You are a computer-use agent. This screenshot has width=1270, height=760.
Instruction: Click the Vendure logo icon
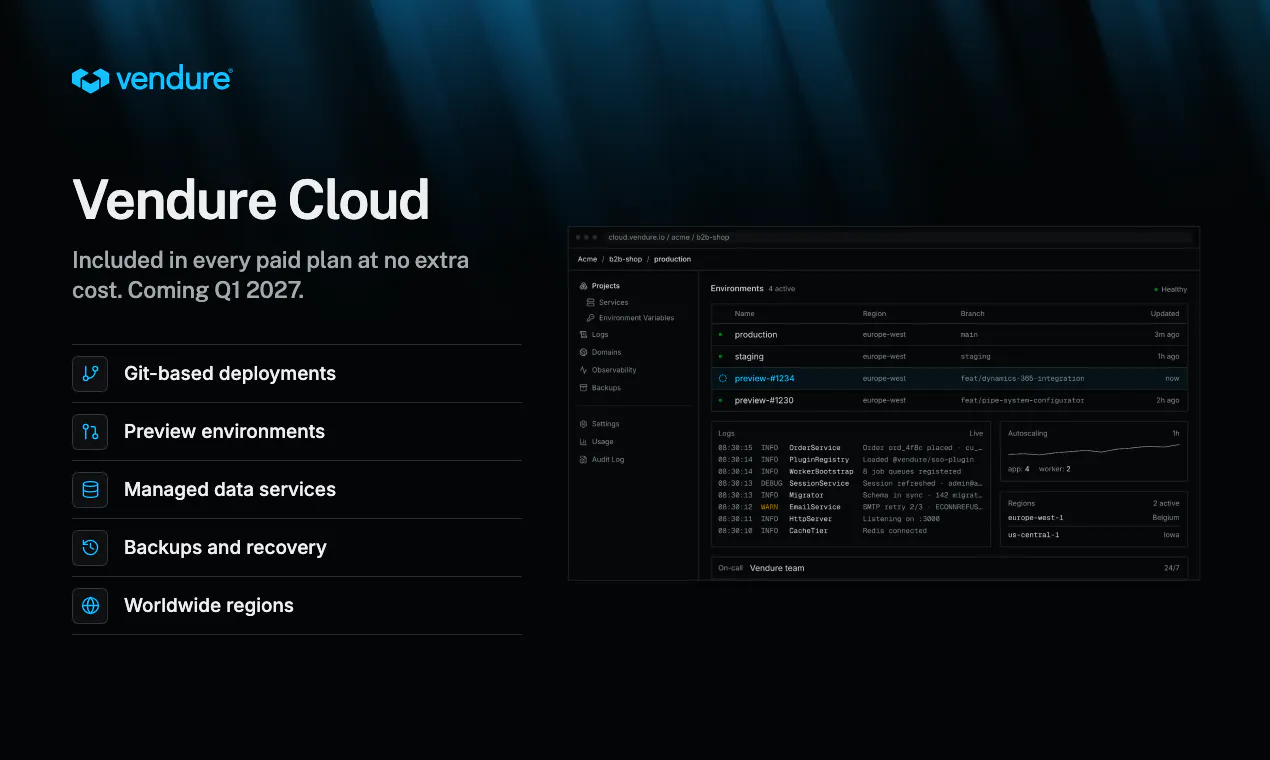pos(90,80)
